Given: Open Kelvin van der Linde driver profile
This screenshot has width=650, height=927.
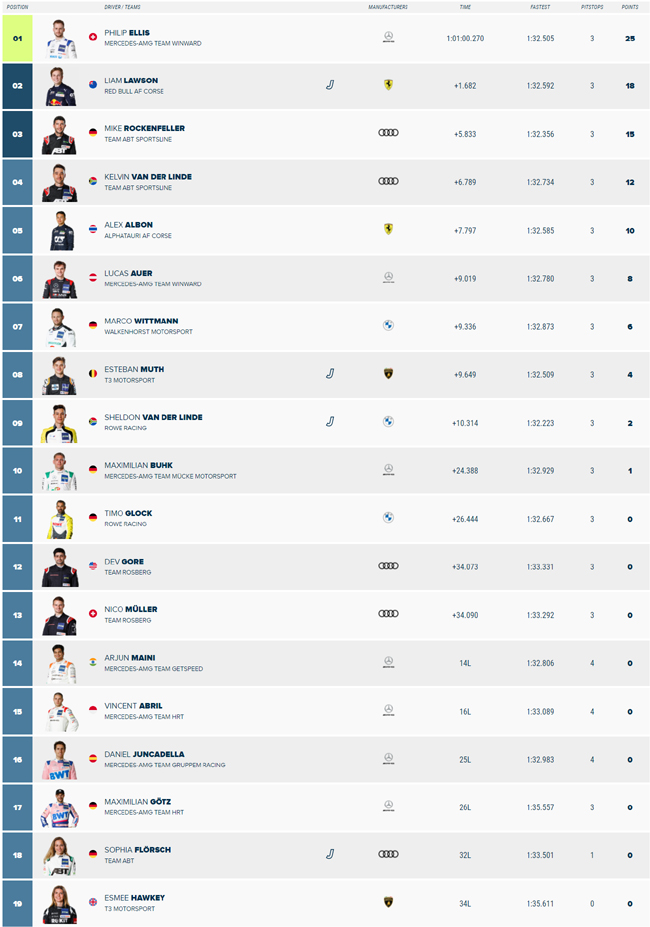Looking at the screenshot, I should click(x=148, y=177).
